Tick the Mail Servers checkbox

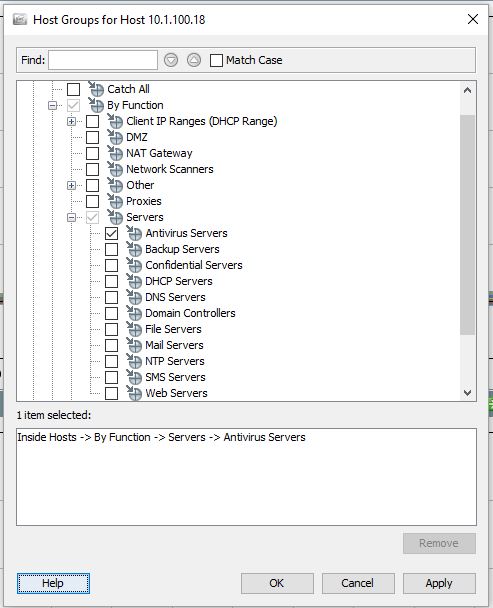112,345
